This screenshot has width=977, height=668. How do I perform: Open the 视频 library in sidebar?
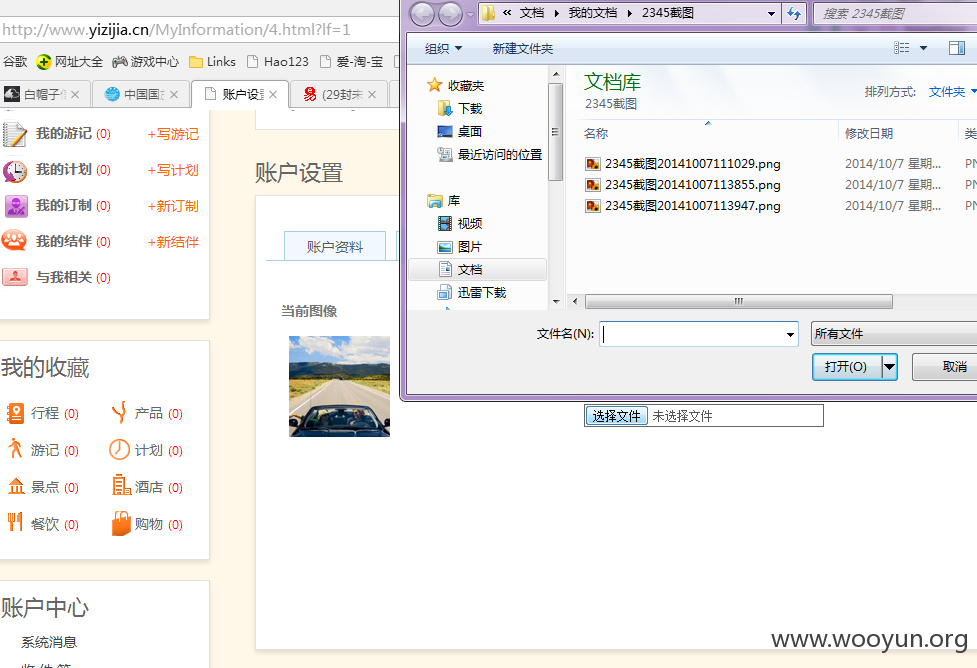(460, 223)
